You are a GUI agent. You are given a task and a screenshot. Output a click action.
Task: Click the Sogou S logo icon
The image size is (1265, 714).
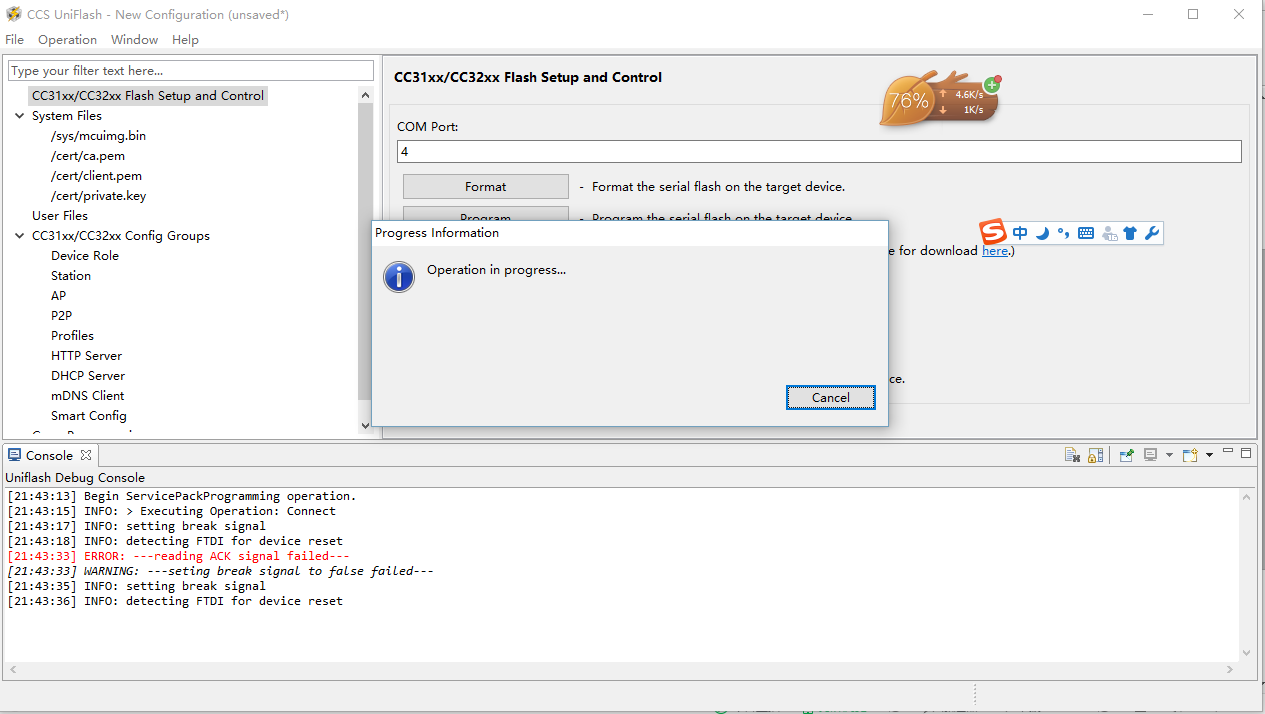point(993,233)
